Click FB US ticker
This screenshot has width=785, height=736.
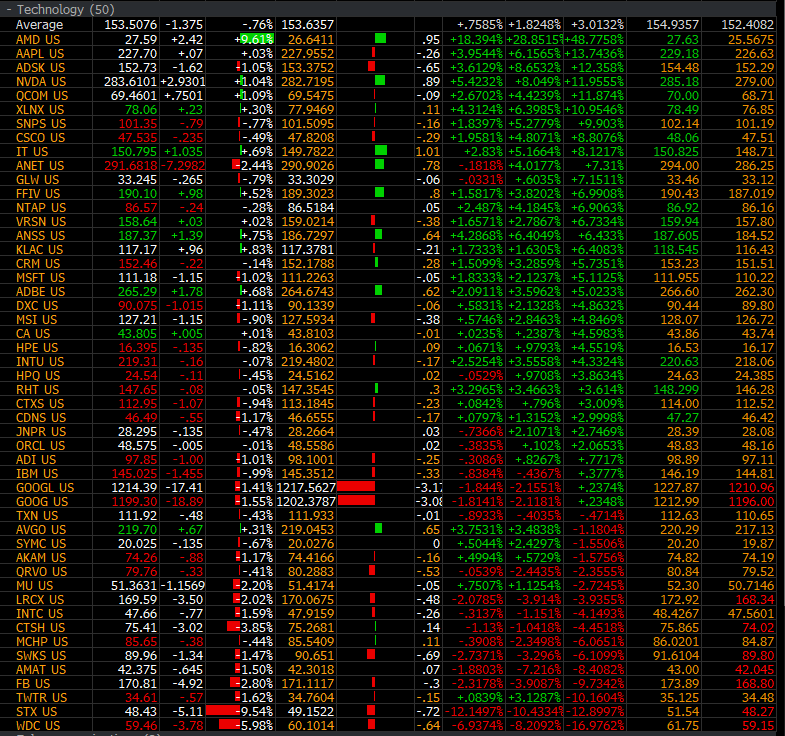coord(33,684)
